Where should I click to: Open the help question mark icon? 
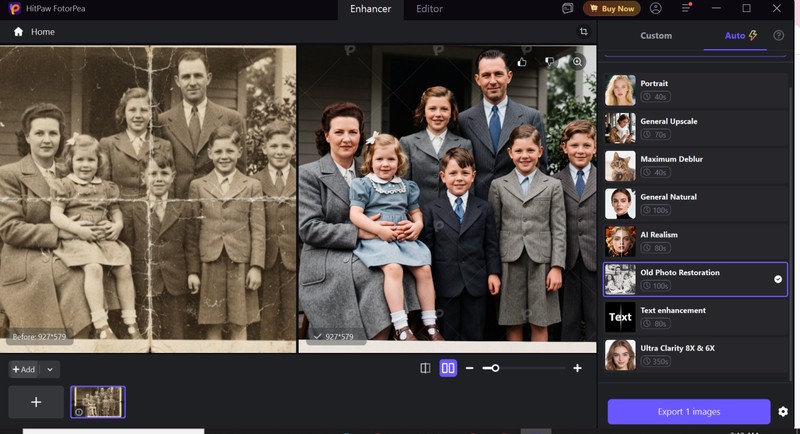[x=778, y=35]
